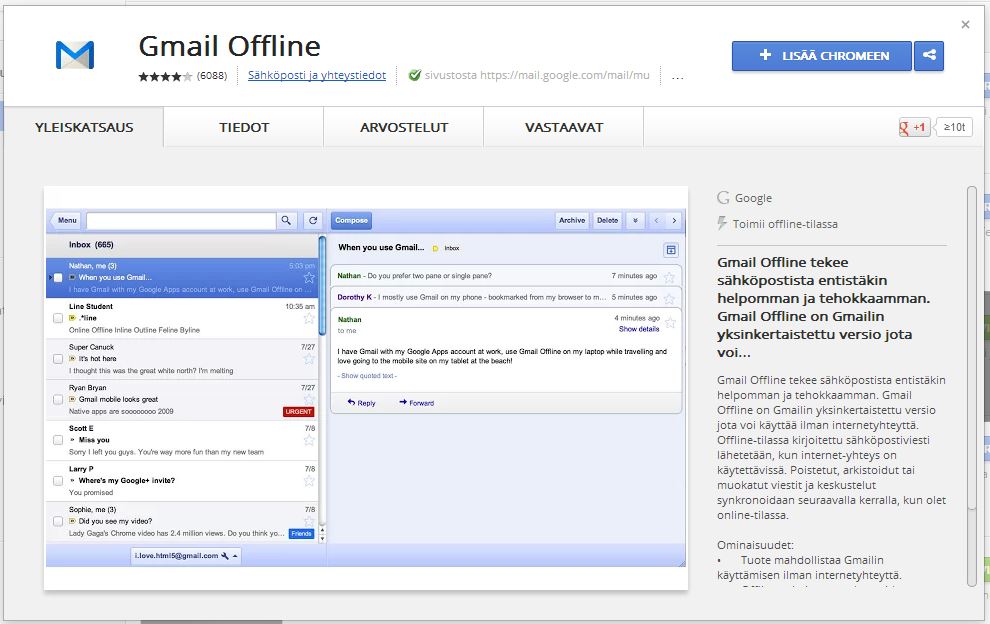Star the Line Student email
The width and height of the screenshot is (990, 624).
(309, 319)
